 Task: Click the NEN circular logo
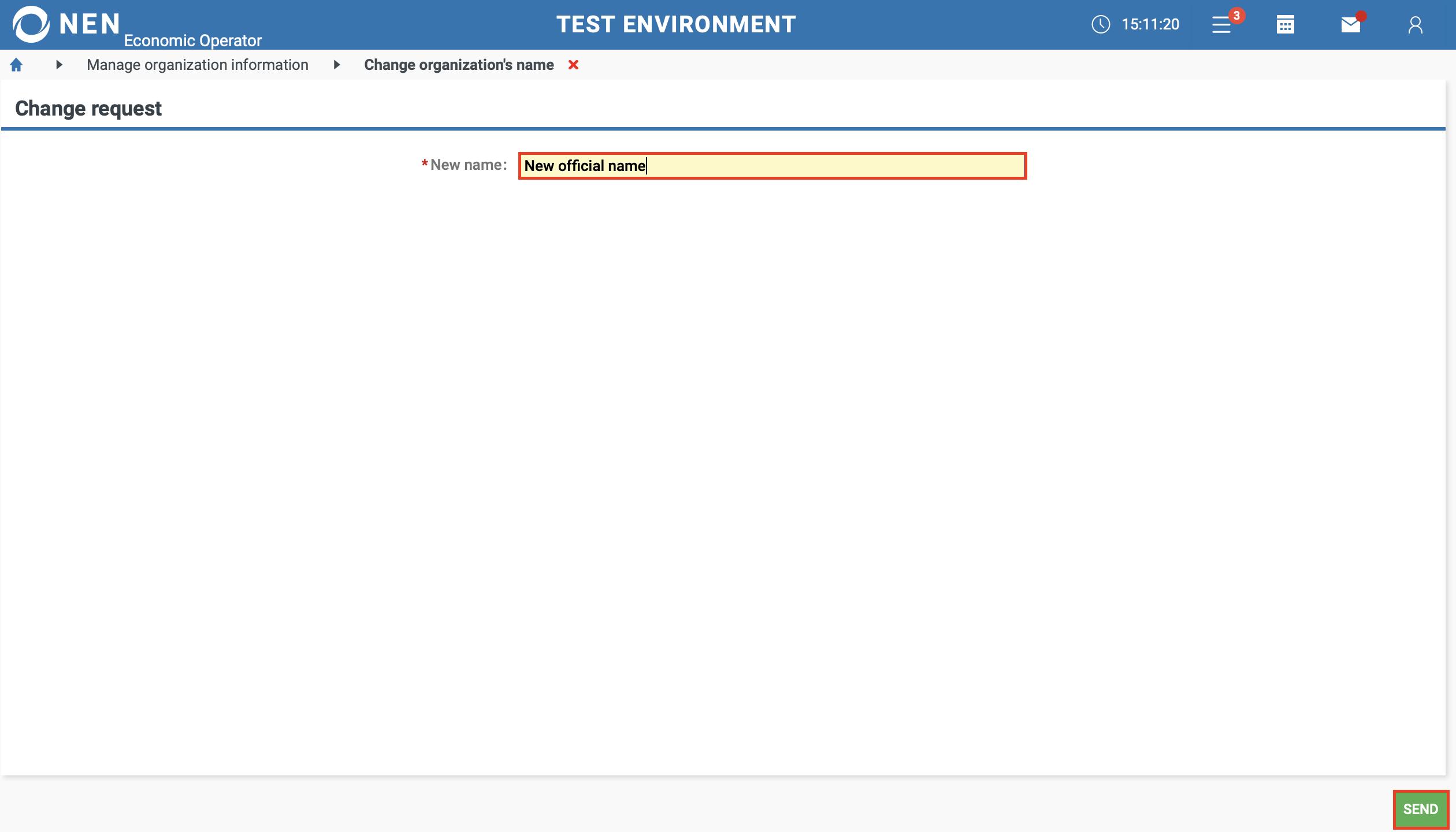31,24
